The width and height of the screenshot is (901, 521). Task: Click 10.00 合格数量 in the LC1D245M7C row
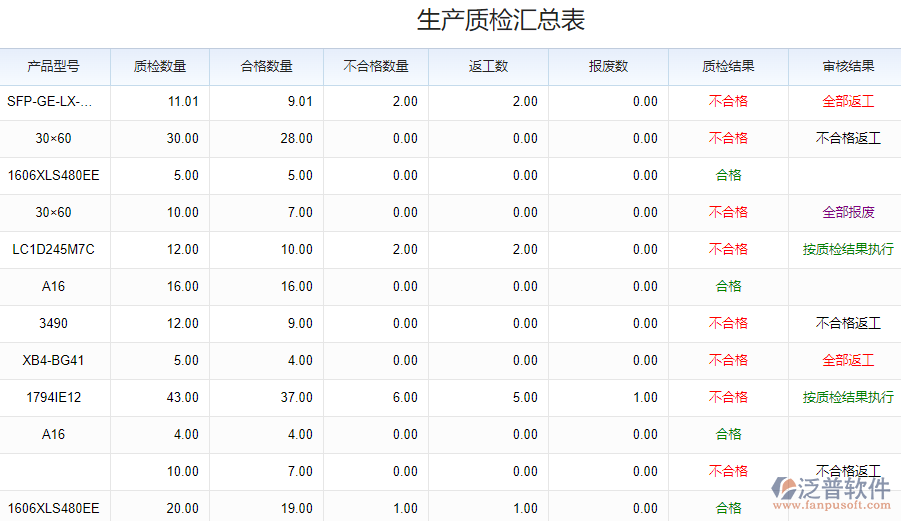[297, 249]
